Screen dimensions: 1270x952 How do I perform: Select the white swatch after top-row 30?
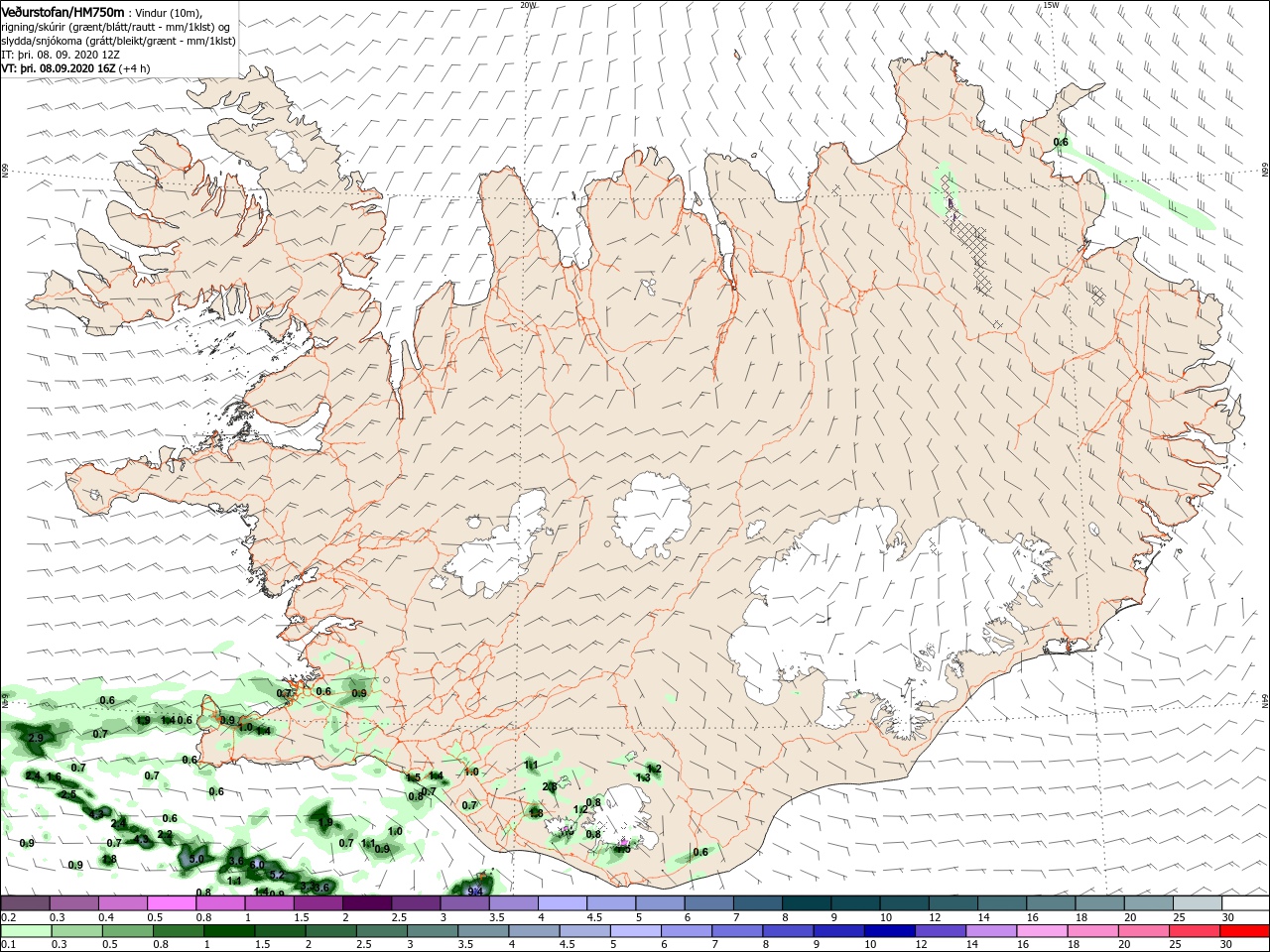click(x=1246, y=903)
